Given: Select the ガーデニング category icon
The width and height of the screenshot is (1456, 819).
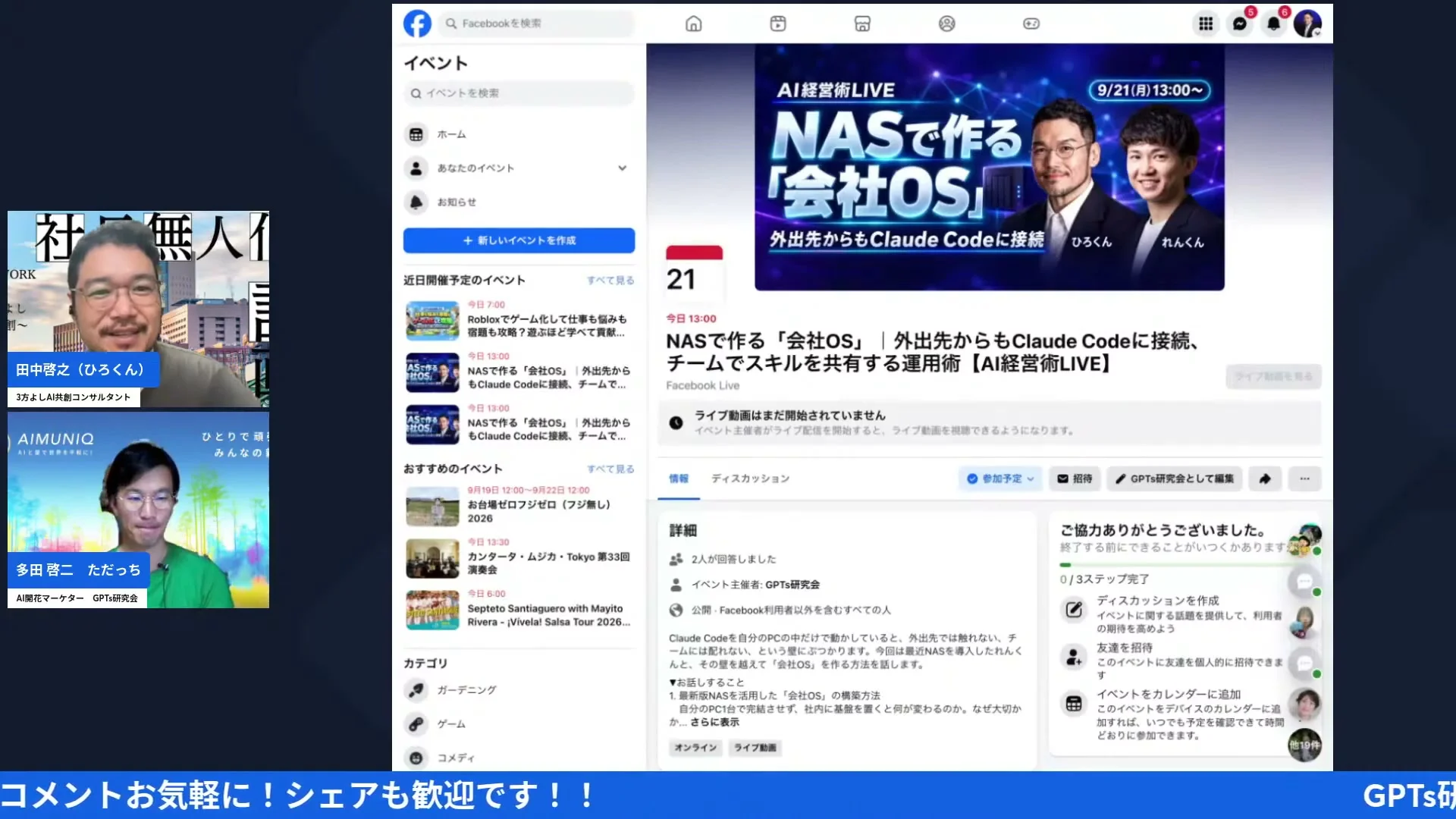Looking at the screenshot, I should point(416,690).
